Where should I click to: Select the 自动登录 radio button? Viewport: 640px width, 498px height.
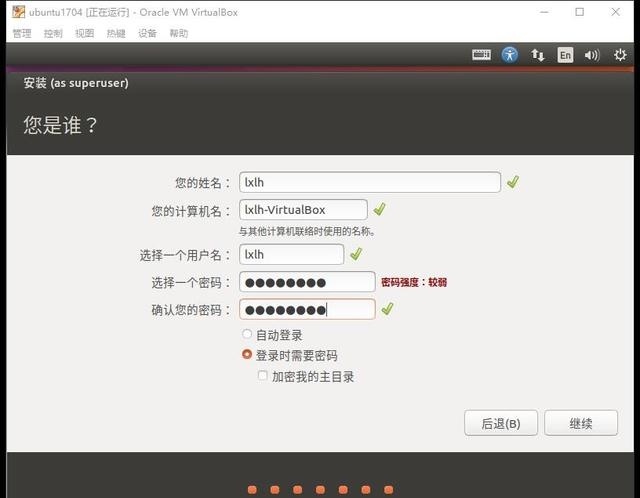click(247, 335)
